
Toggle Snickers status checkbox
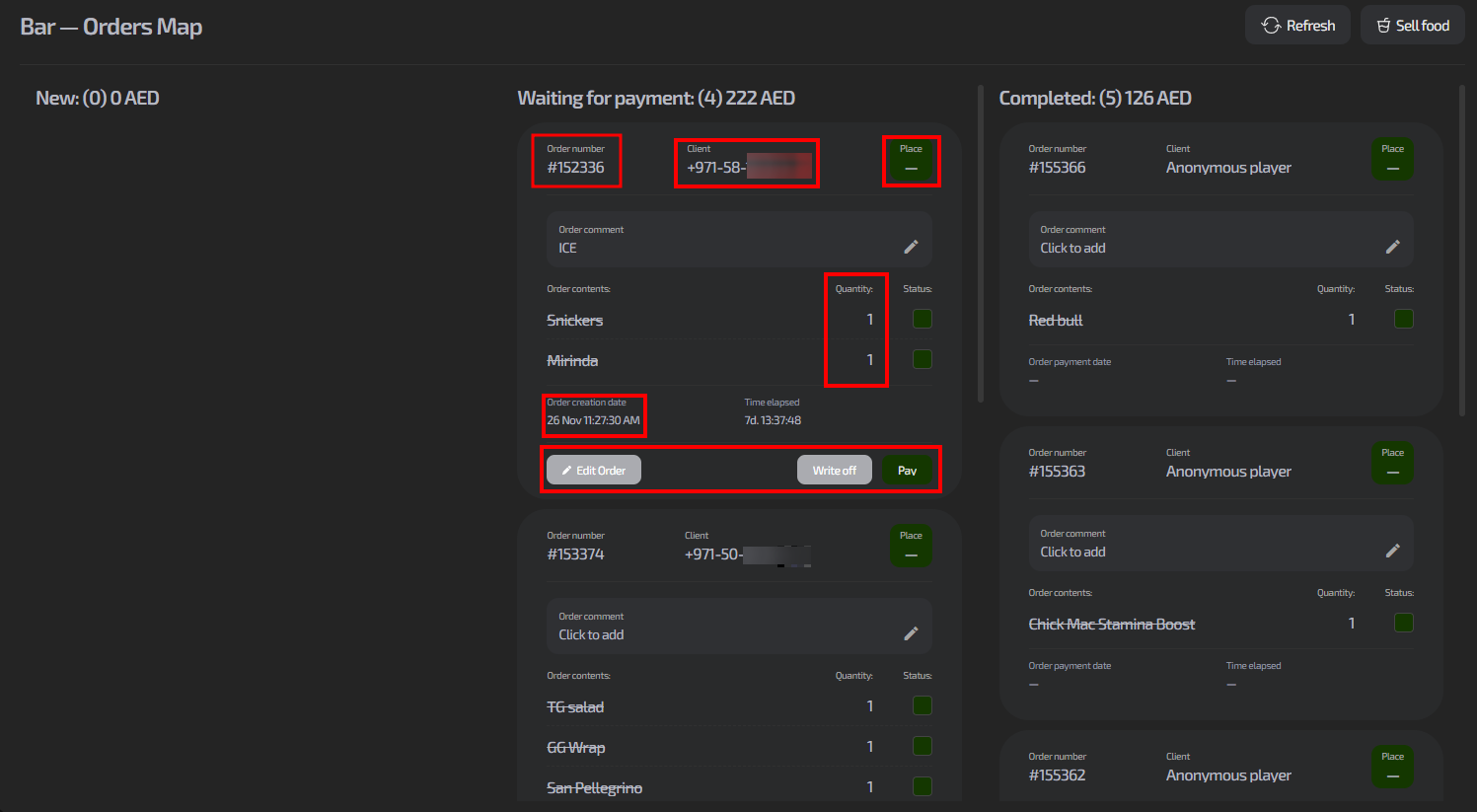tap(923, 319)
